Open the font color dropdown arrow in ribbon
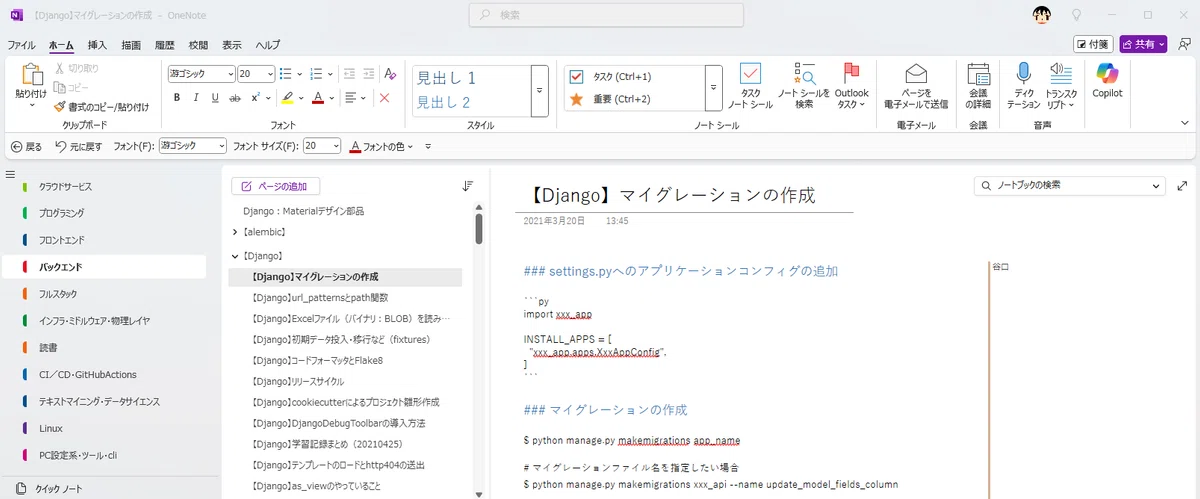The height and width of the screenshot is (499, 1200). point(332,98)
